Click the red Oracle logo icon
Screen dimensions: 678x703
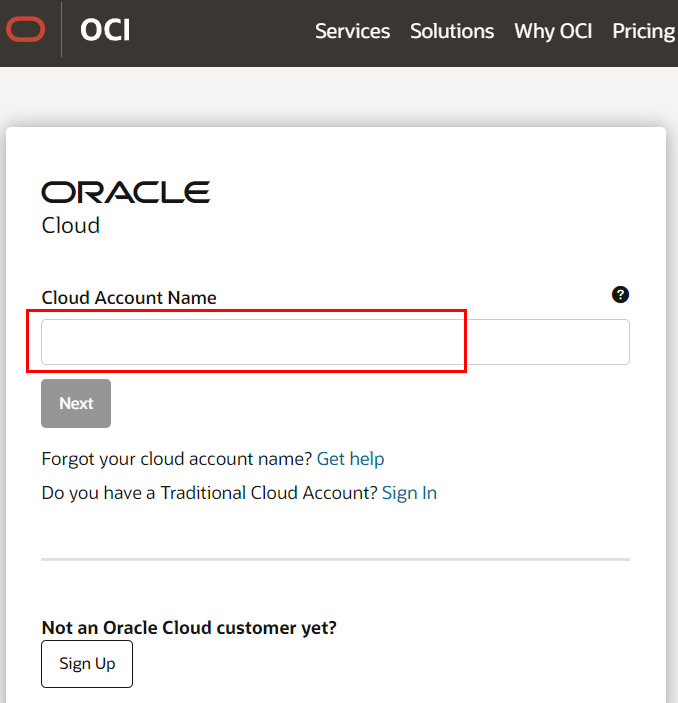click(26, 30)
